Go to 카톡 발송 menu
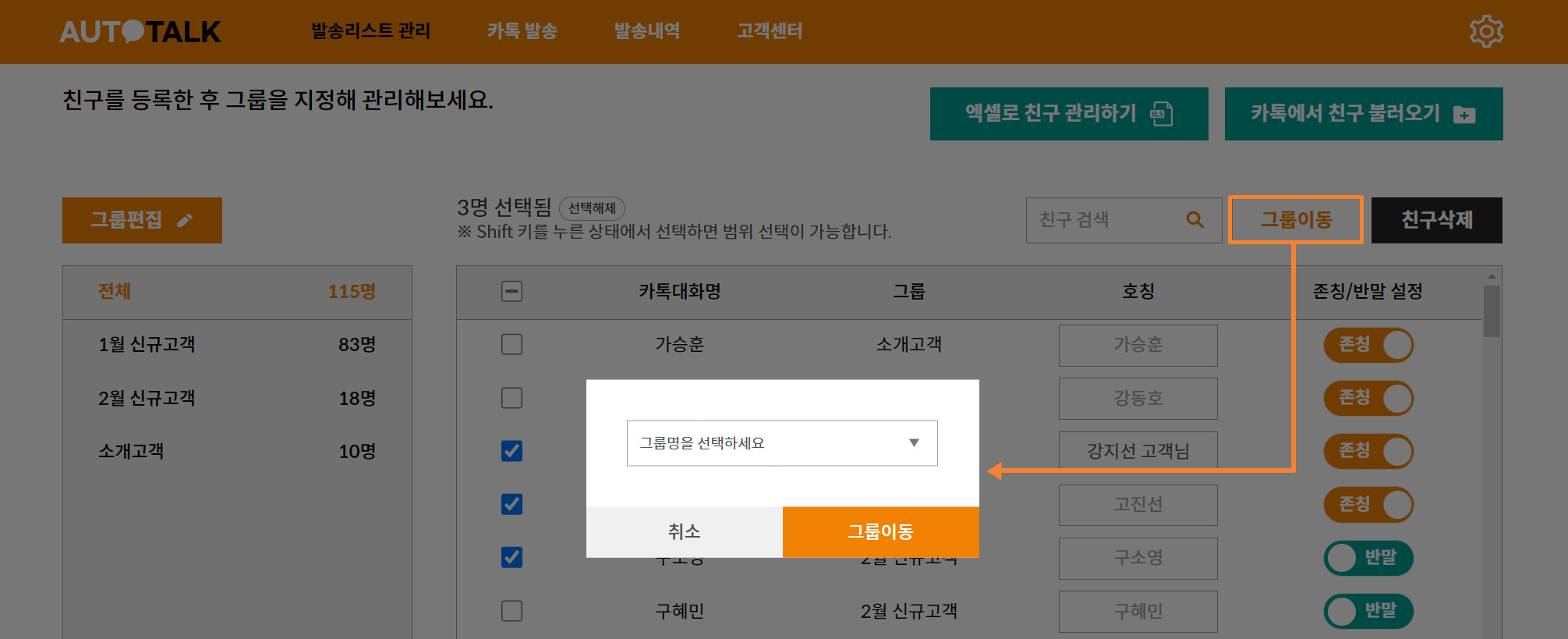This screenshot has width=1568, height=639. 522,31
